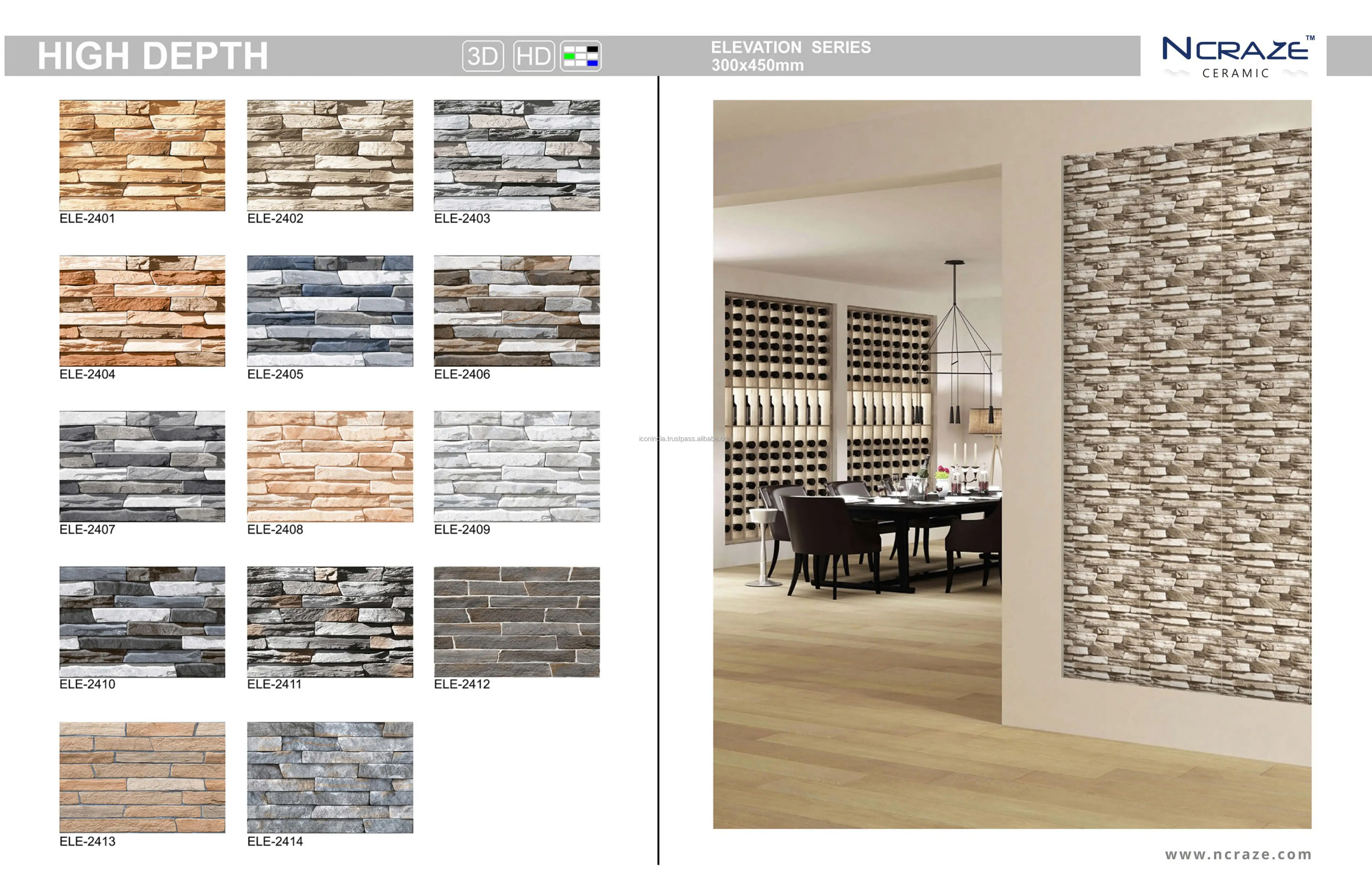Click the HIGH DEPTH heading

point(152,56)
